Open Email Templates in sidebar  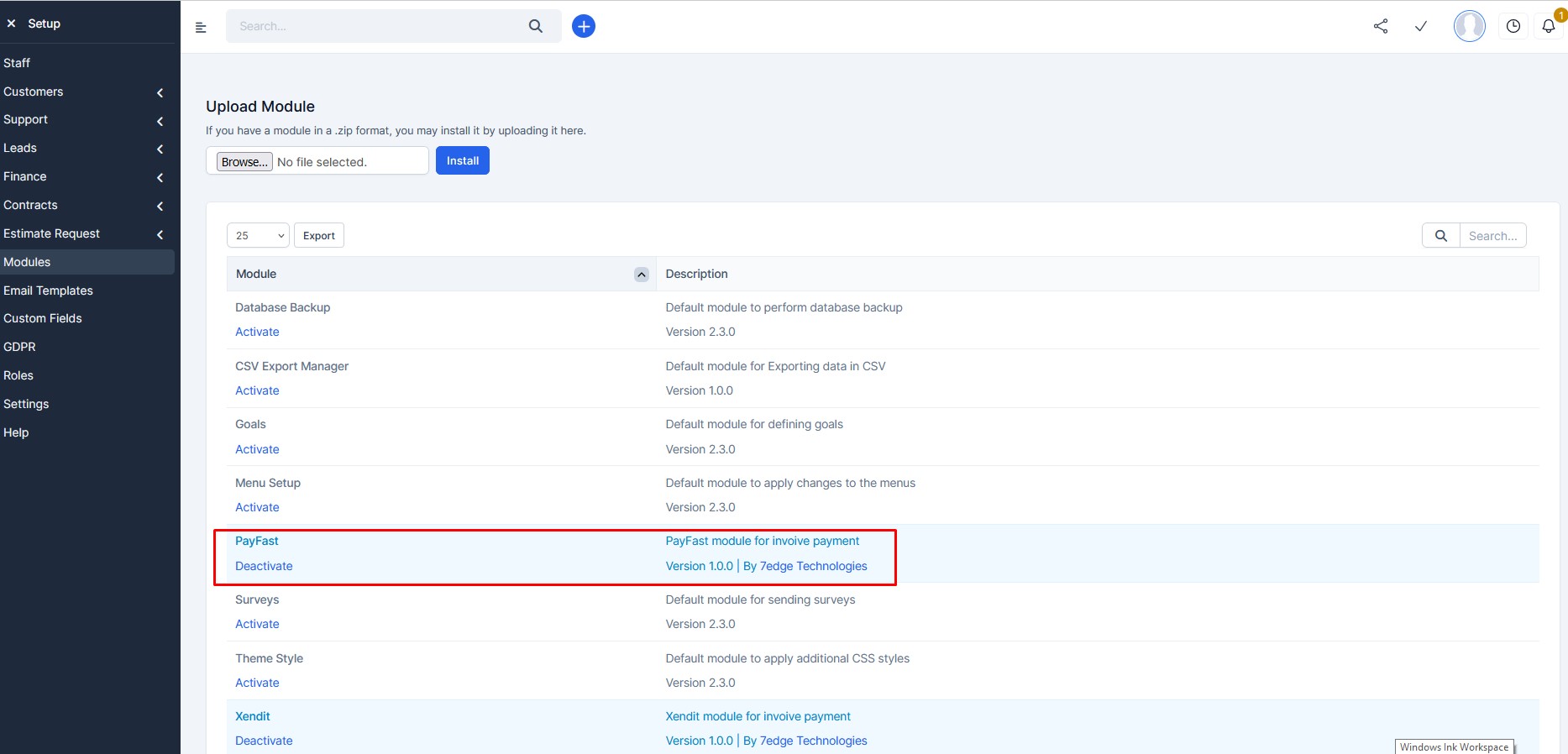(48, 291)
